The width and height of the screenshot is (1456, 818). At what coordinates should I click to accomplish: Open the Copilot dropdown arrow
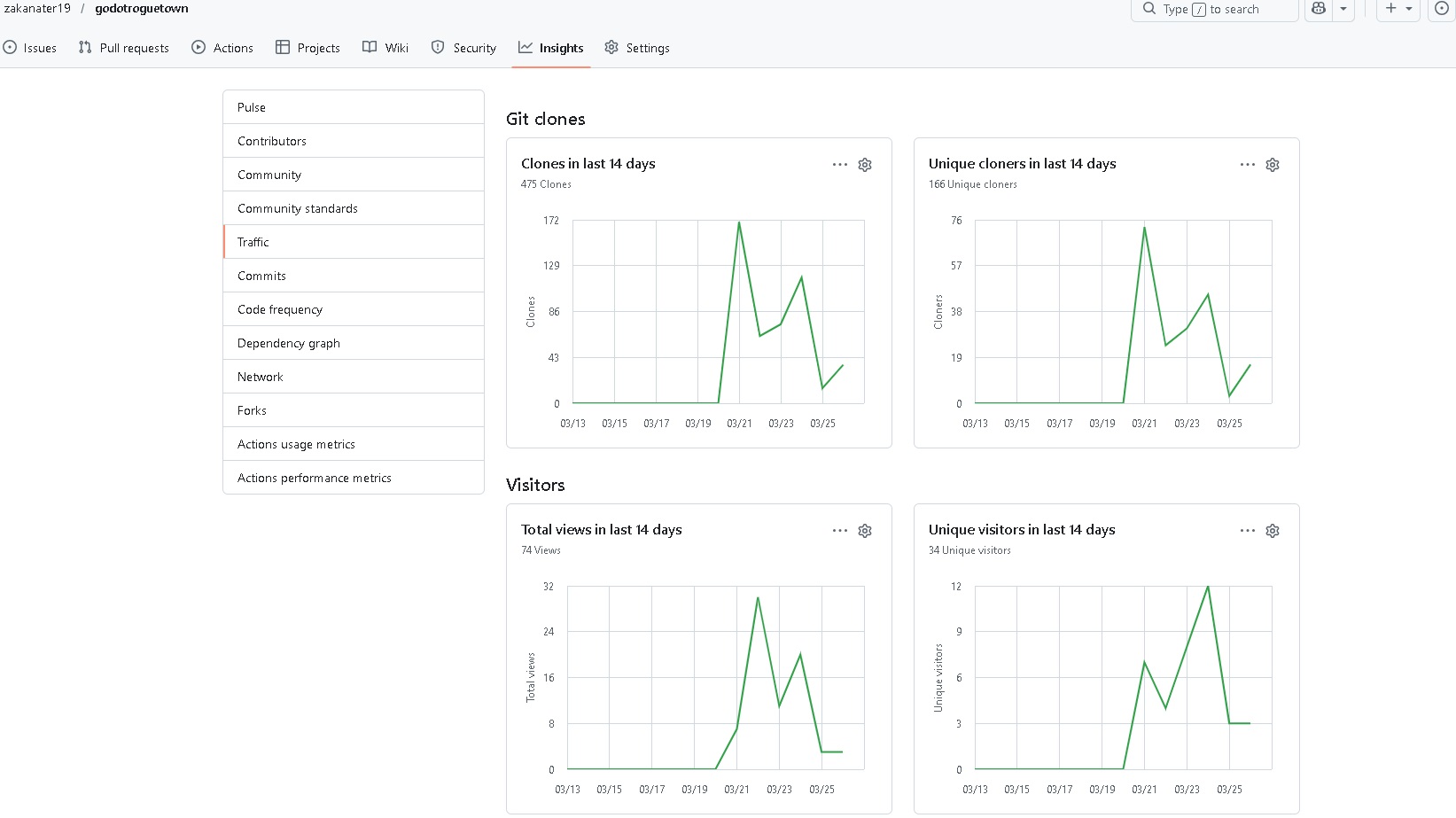click(1343, 9)
